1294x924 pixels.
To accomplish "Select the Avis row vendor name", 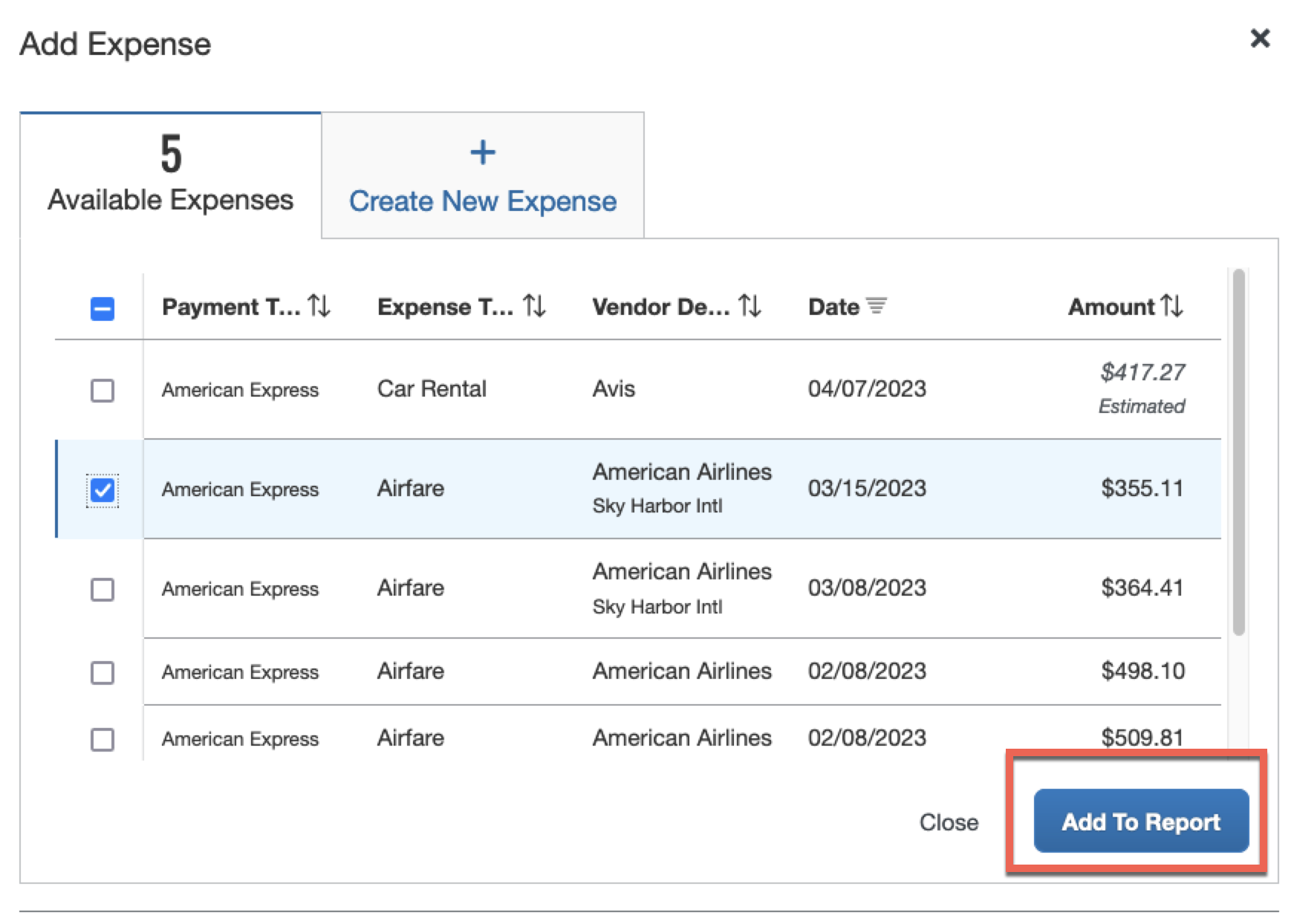I will point(614,389).
